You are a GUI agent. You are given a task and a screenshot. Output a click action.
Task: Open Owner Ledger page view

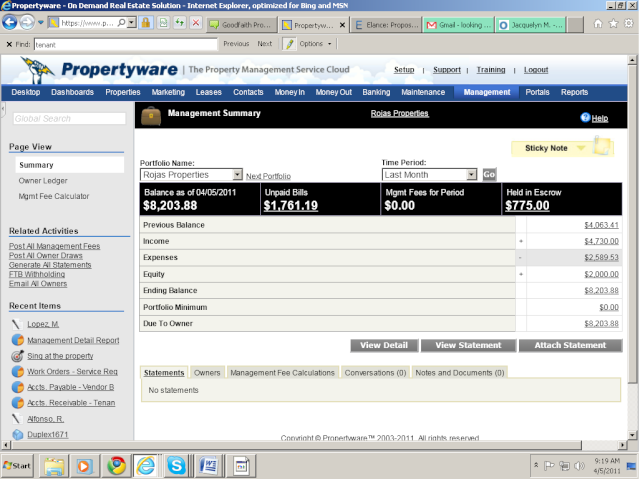point(43,181)
